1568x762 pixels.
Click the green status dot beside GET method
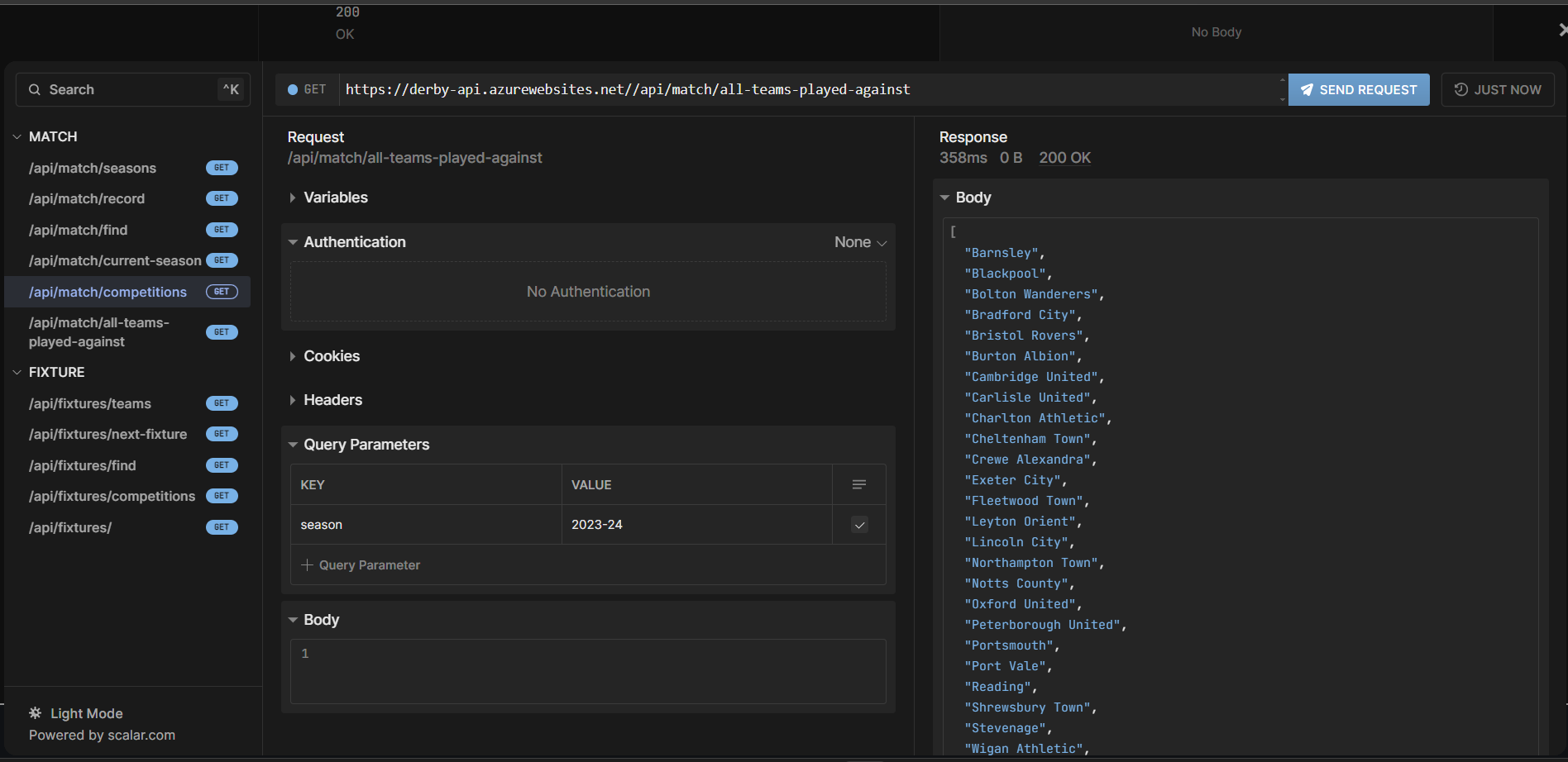pos(291,88)
